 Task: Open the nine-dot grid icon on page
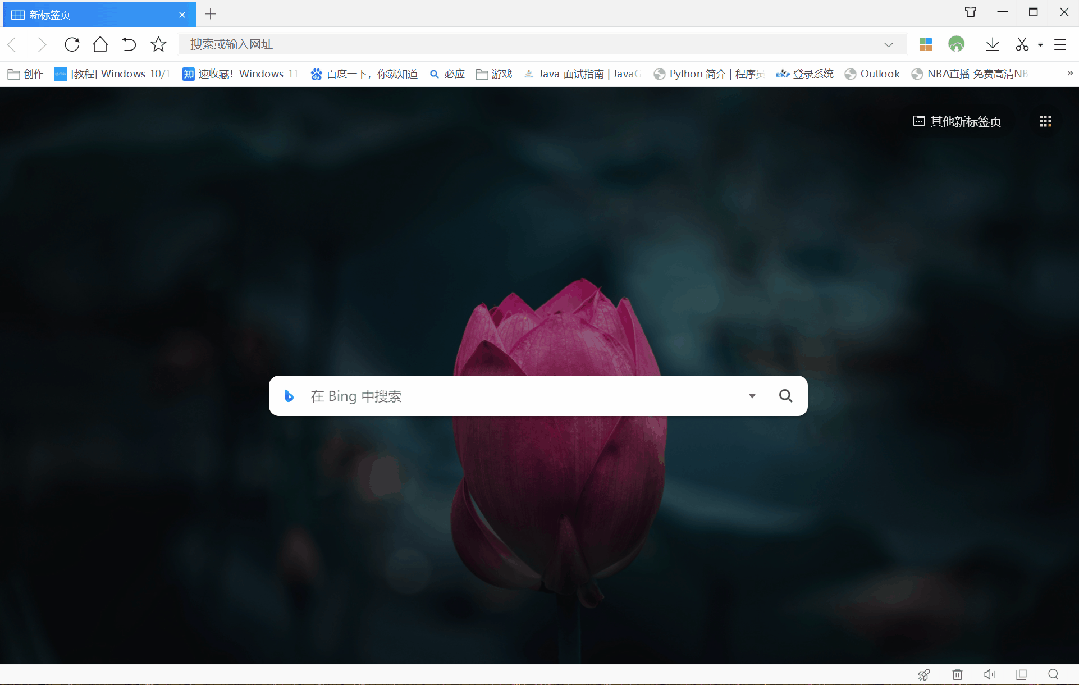point(1045,121)
